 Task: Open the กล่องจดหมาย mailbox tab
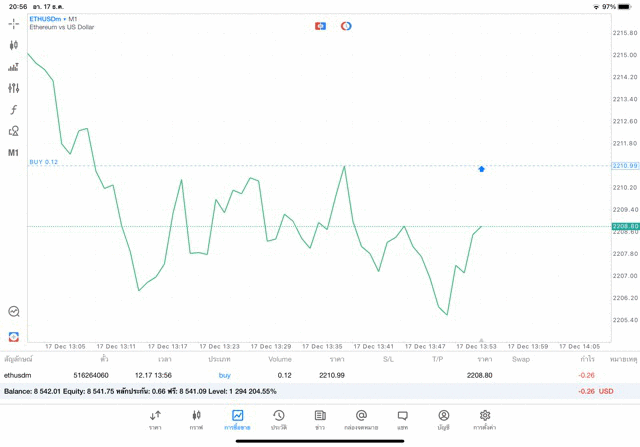(361, 419)
